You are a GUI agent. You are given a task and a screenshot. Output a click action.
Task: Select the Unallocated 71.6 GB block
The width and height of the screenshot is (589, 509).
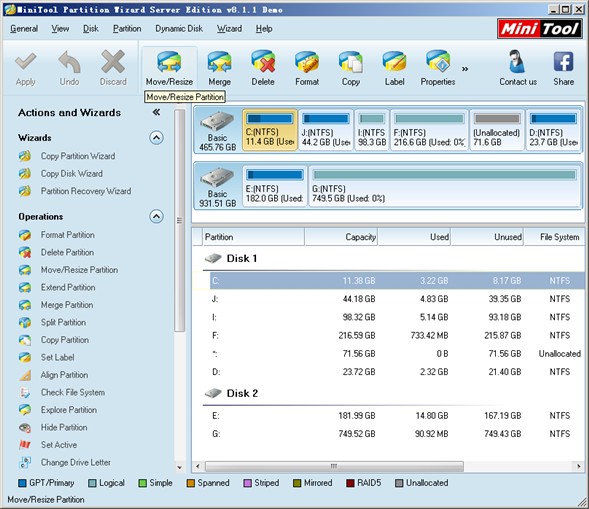click(497, 130)
